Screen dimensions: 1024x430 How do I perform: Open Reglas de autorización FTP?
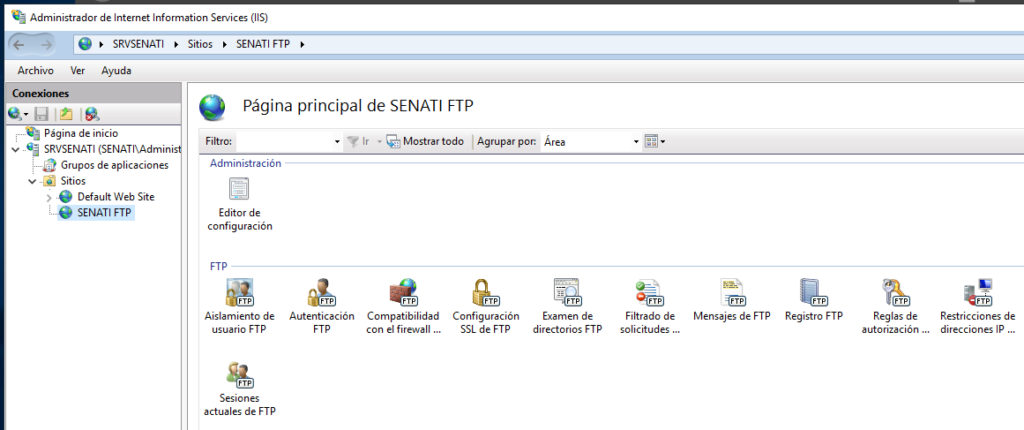click(x=895, y=293)
